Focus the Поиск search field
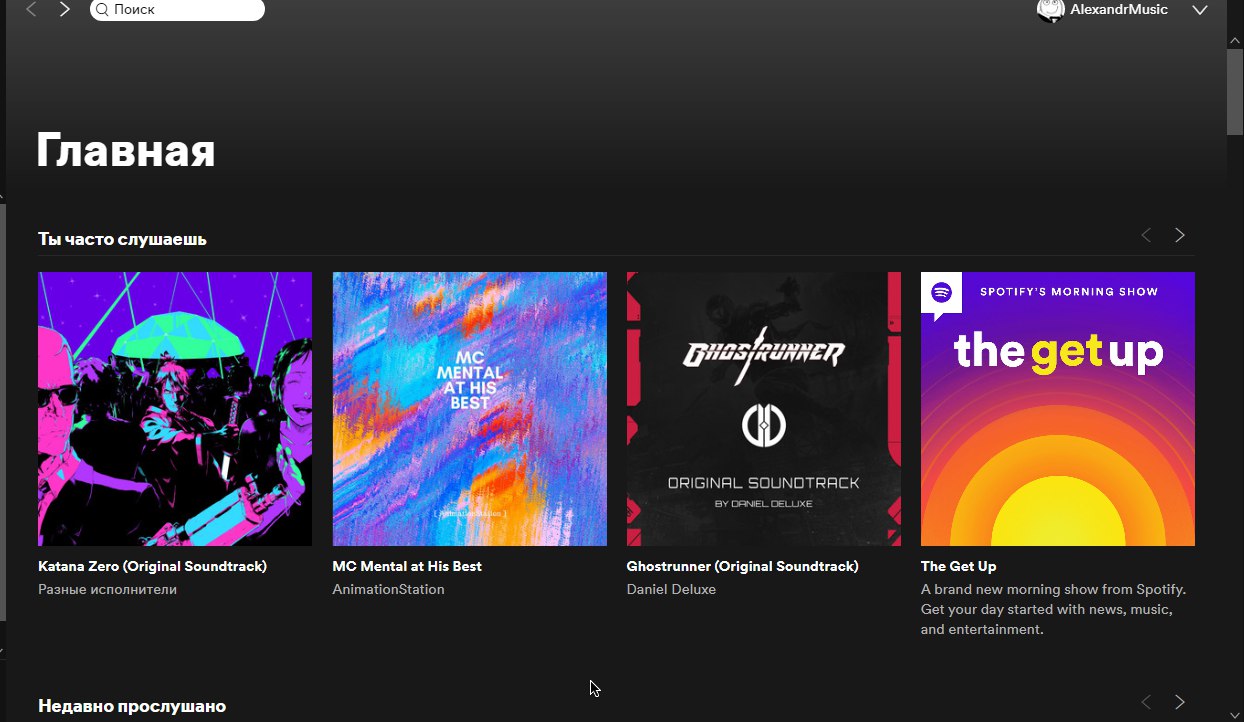 pos(177,10)
